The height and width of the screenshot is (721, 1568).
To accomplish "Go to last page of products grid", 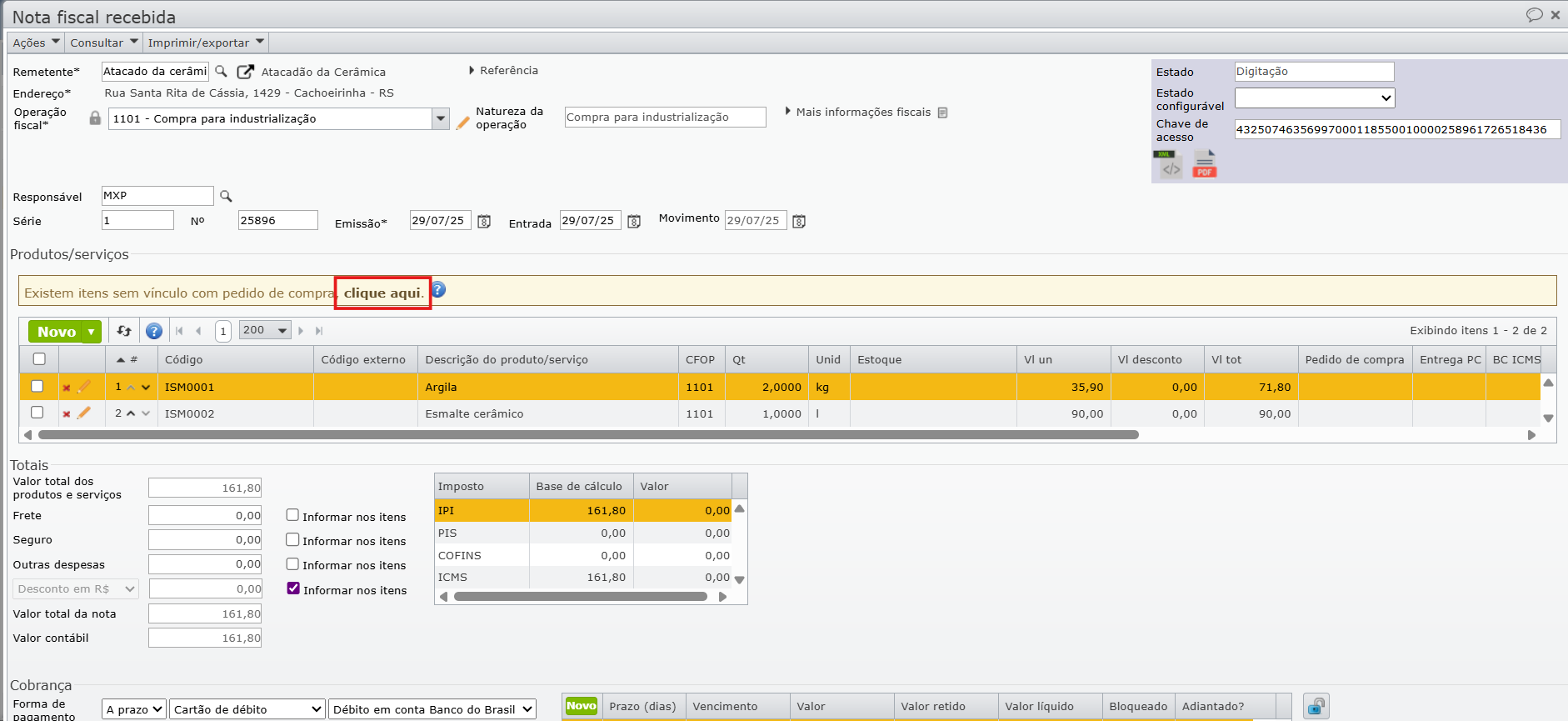I will coord(319,331).
